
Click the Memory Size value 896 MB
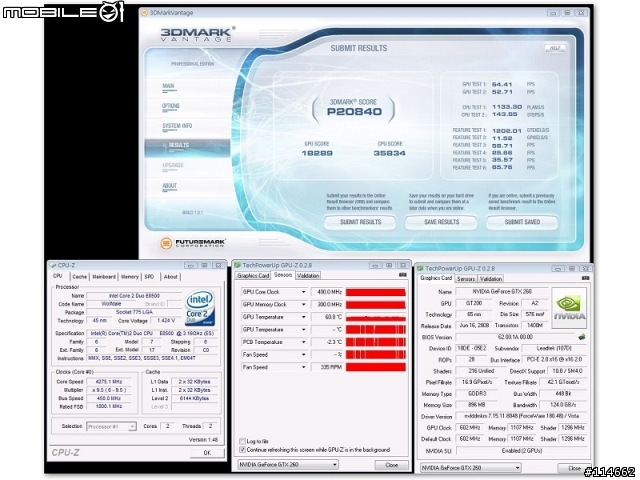tap(475, 405)
